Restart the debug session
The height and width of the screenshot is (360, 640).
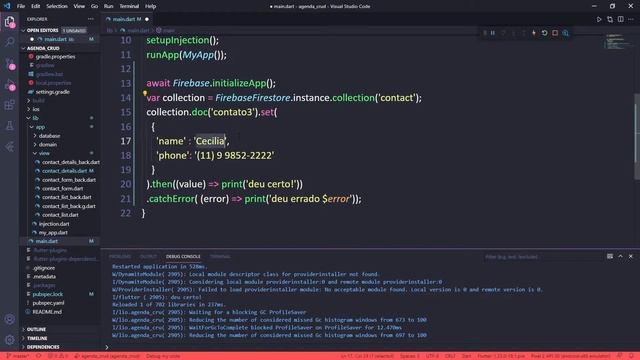coord(544,33)
